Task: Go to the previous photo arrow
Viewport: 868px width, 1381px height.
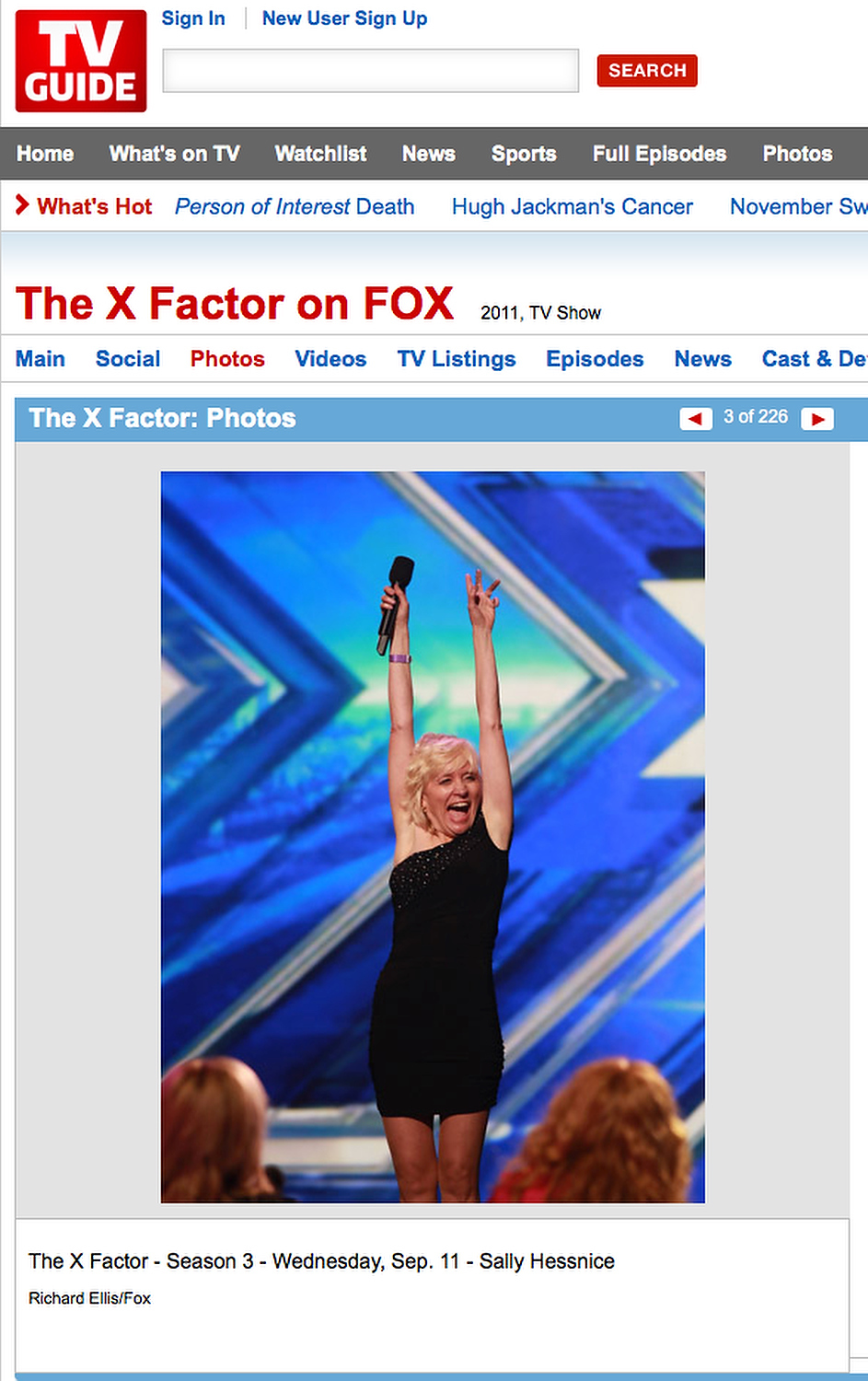Action: (x=696, y=419)
